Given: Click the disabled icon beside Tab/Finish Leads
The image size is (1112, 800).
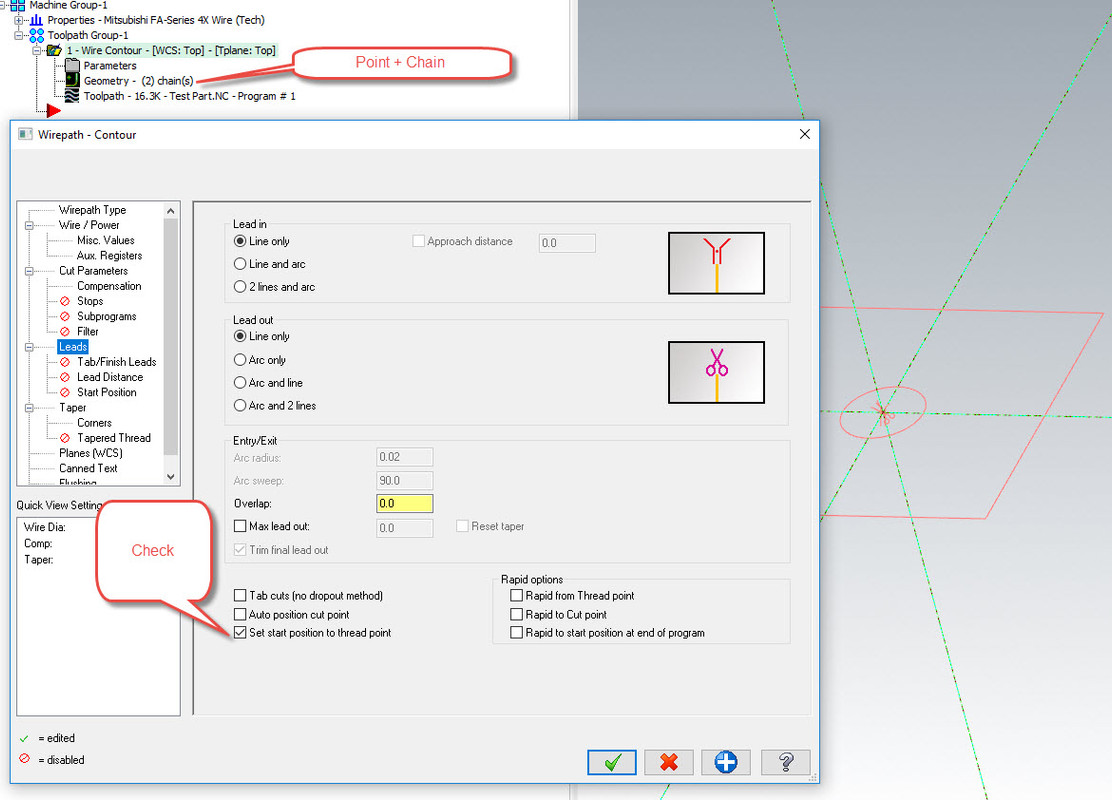Looking at the screenshot, I should pos(65,362).
